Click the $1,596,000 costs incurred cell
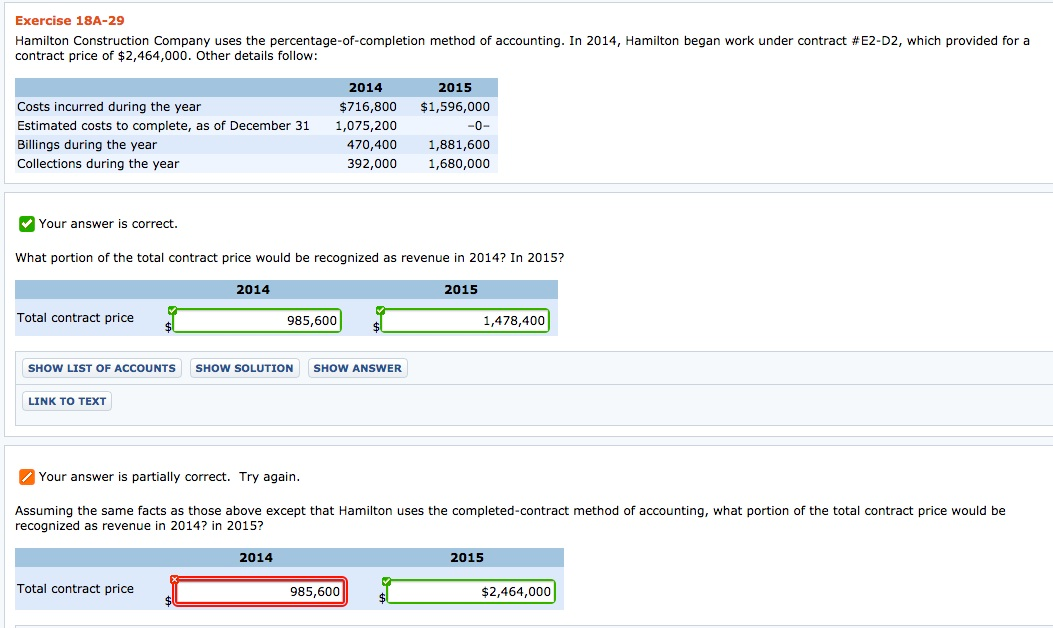 455,107
